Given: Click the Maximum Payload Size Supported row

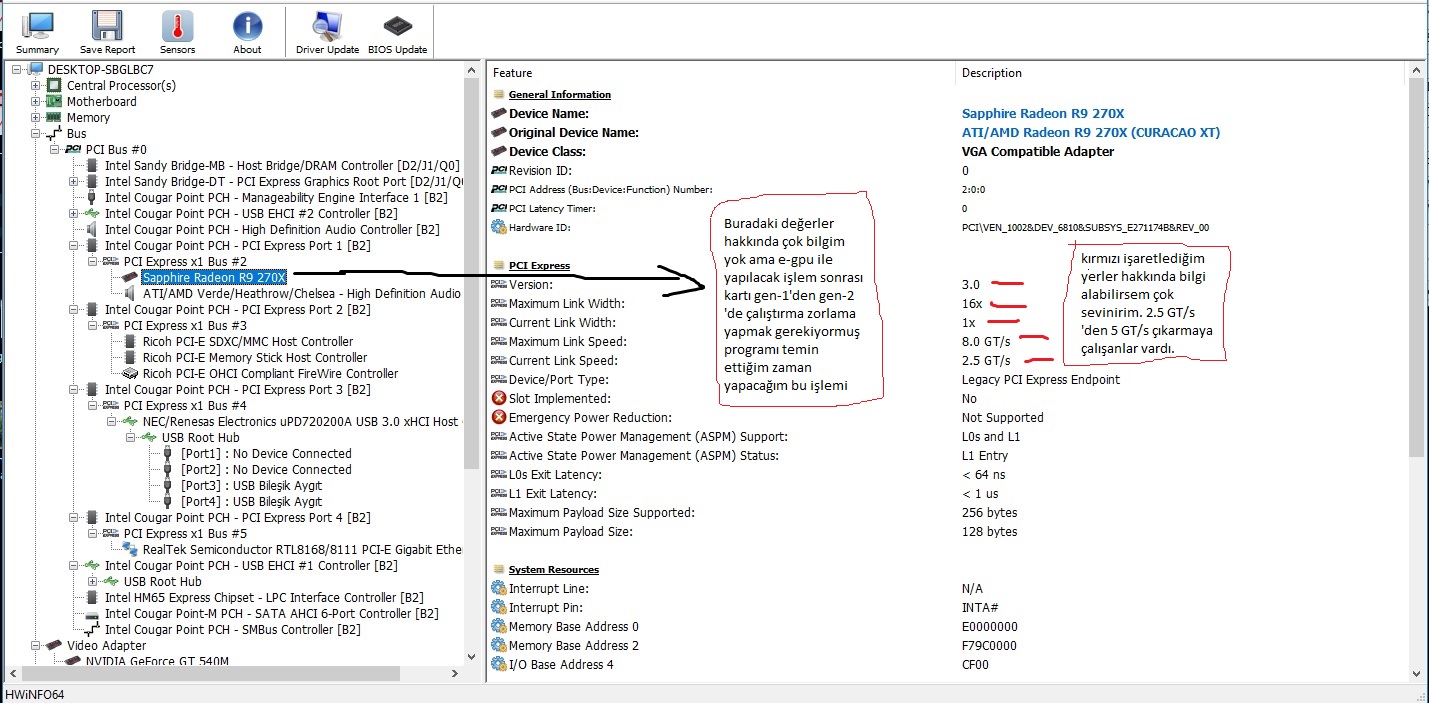Looking at the screenshot, I should (948, 512).
